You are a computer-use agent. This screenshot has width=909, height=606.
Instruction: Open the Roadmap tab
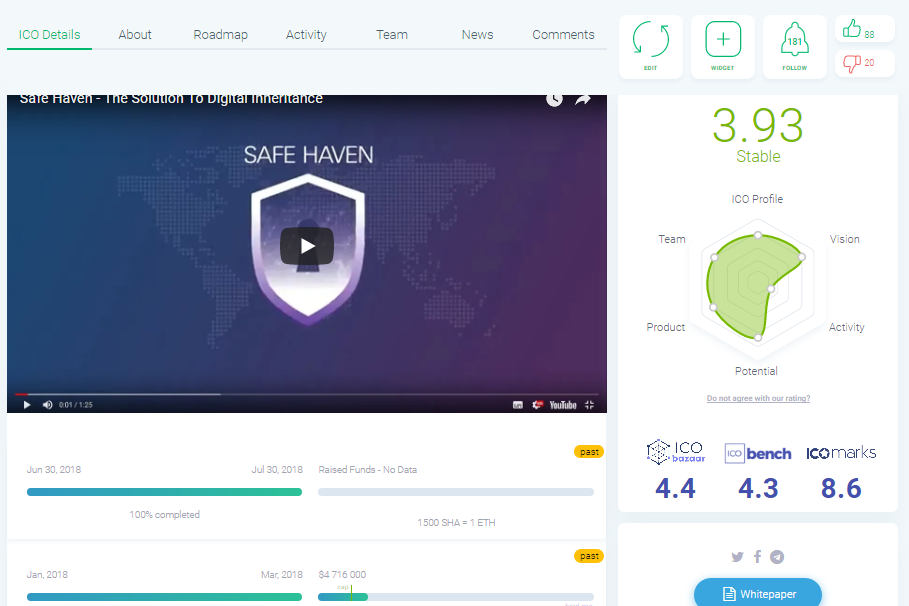tap(220, 35)
